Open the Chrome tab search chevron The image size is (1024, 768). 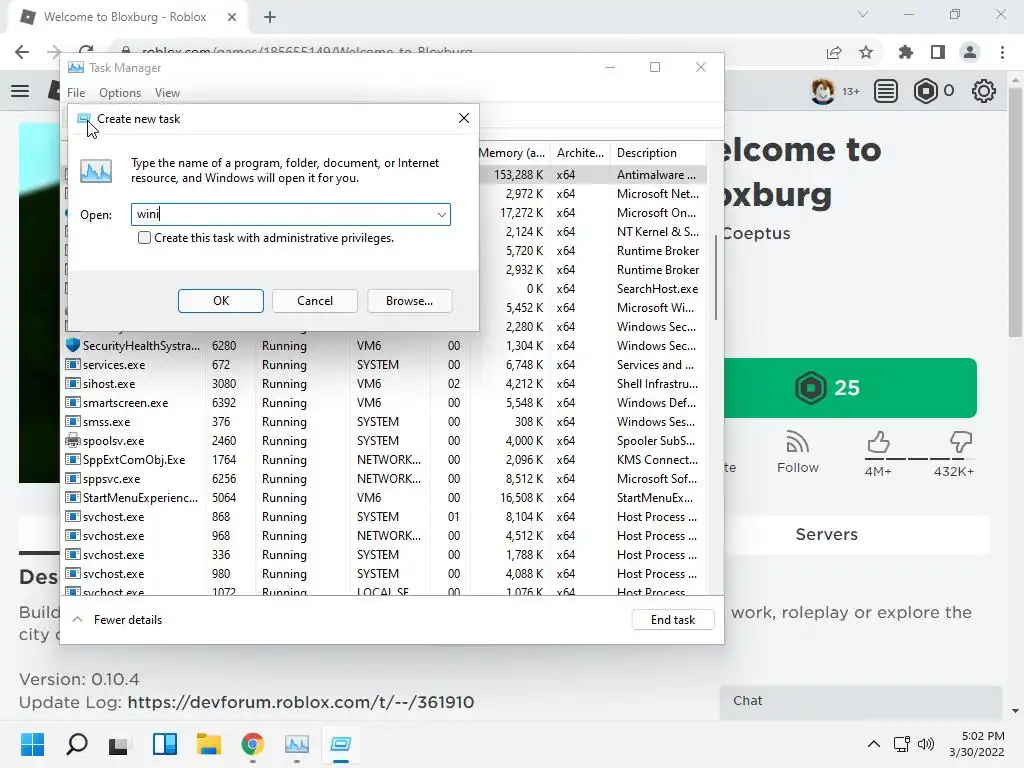pos(863,14)
